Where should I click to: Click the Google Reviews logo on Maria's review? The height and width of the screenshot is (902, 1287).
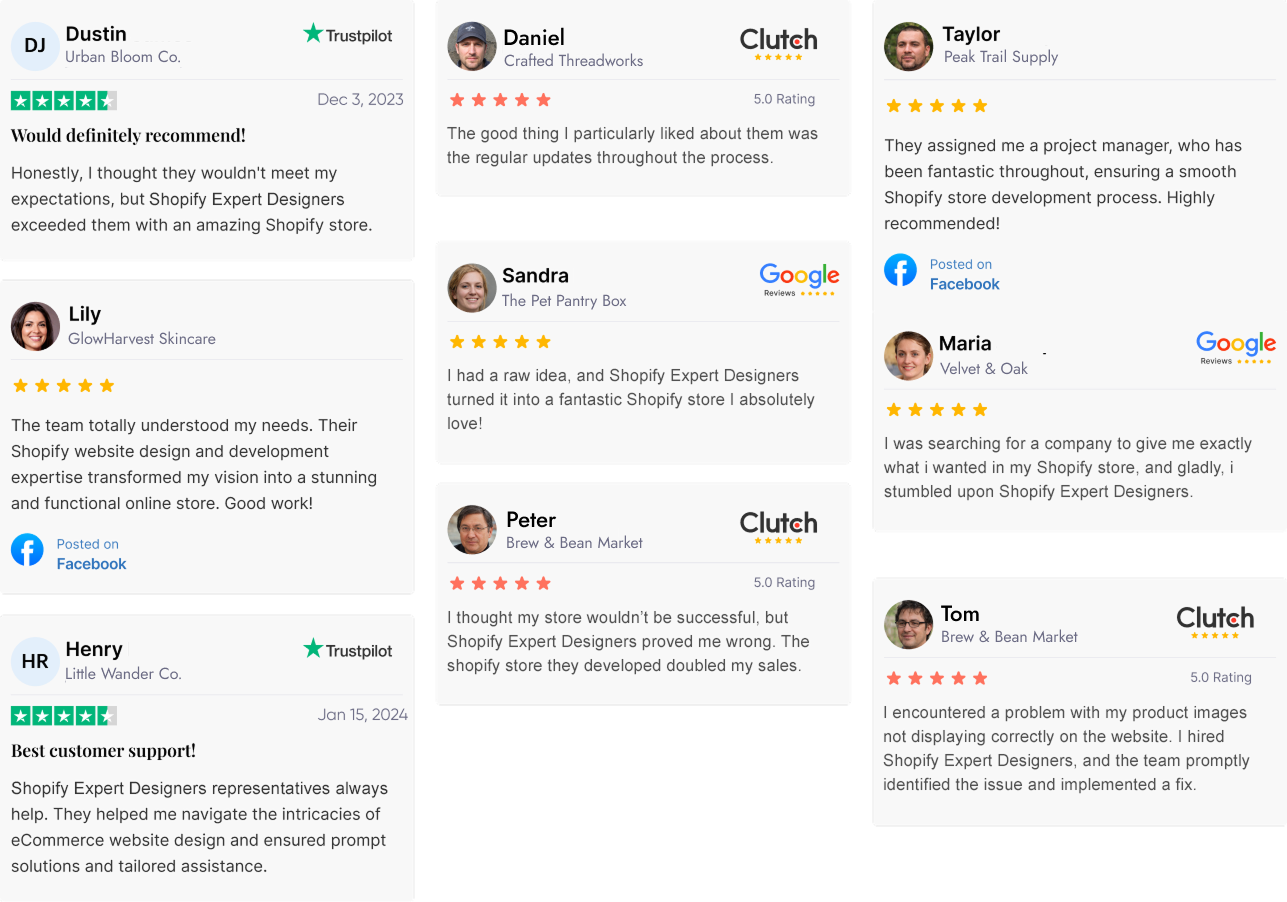[1236, 347]
